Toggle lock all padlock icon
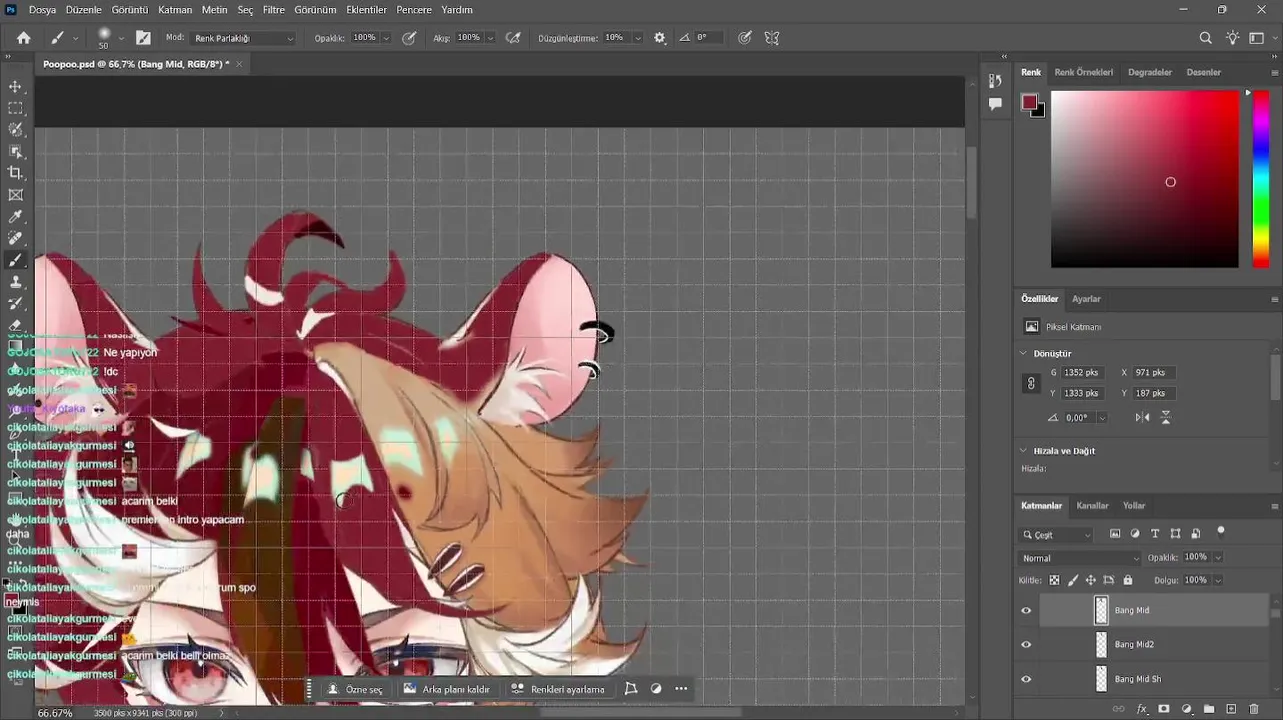 click(x=1128, y=580)
